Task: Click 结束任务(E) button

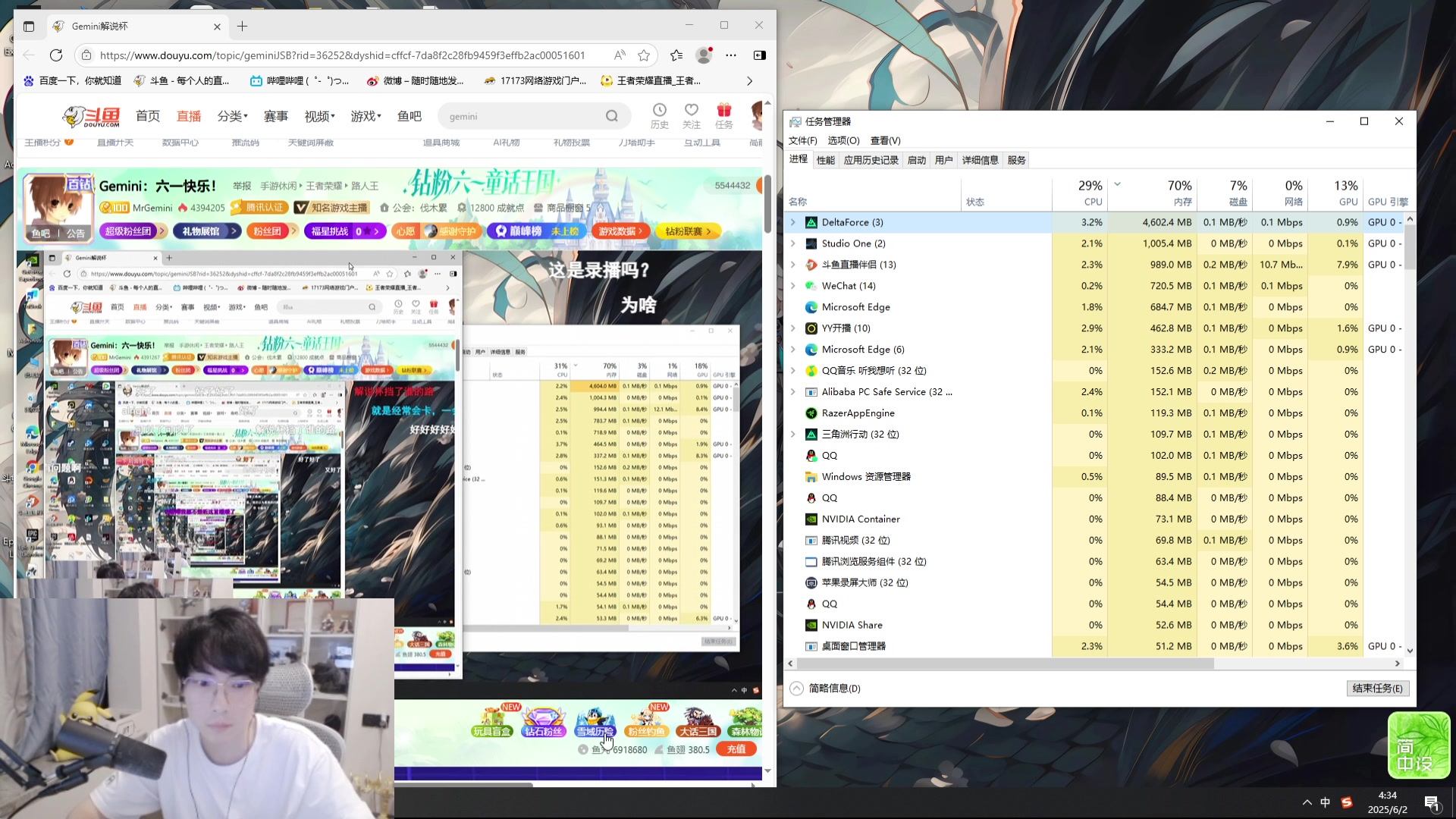Action: pos(1377,688)
